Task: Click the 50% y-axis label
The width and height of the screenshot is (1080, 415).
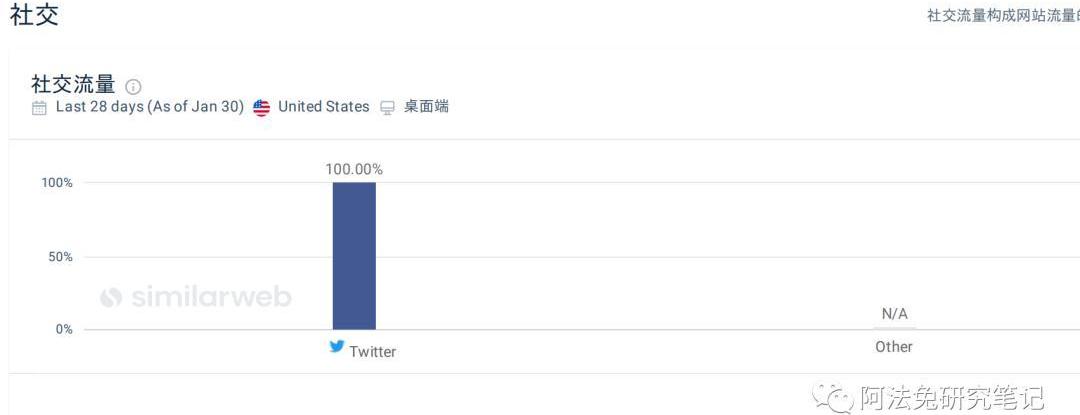Action: 57,257
